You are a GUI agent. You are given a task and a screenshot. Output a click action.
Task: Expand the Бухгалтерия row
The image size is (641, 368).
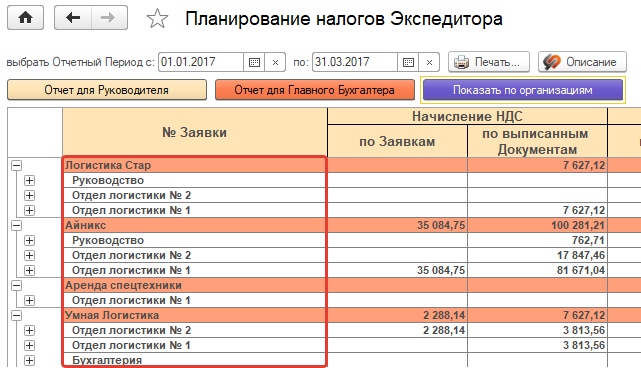[29, 360]
